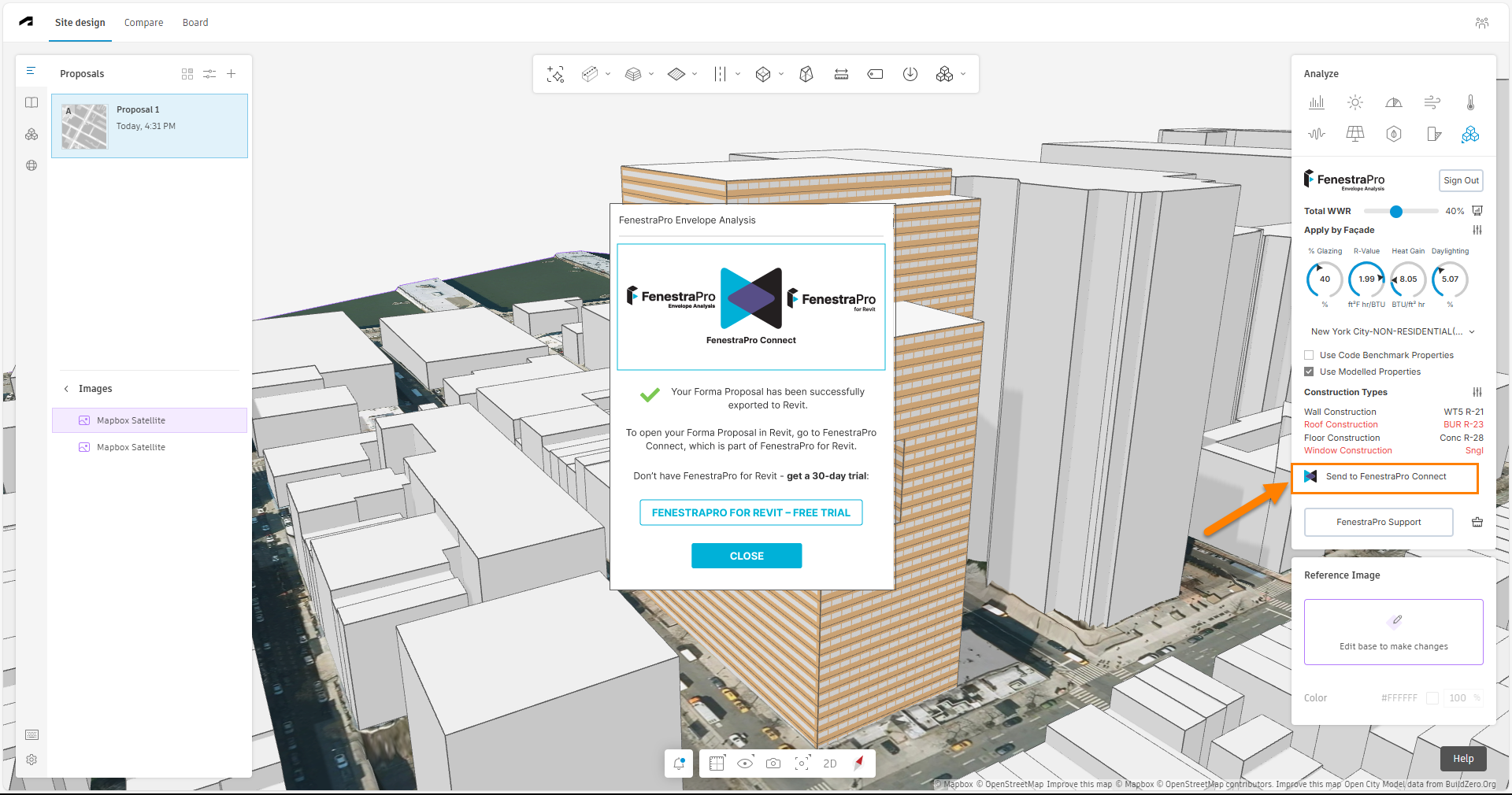
Task: Expand the toolbar extensions dropdown
Action: 963,74
